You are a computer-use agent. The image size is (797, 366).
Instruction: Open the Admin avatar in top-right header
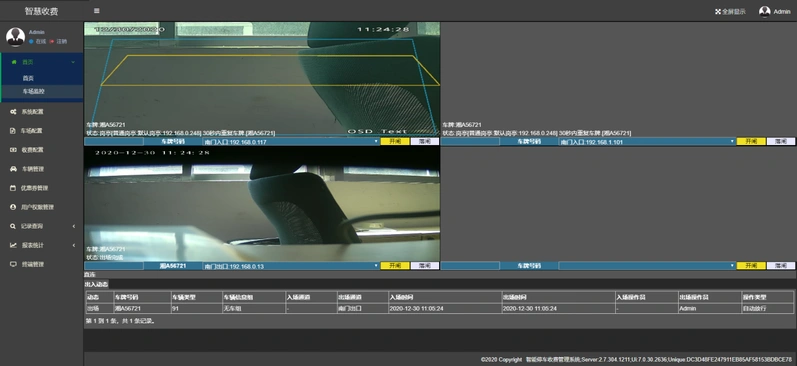(x=764, y=11)
